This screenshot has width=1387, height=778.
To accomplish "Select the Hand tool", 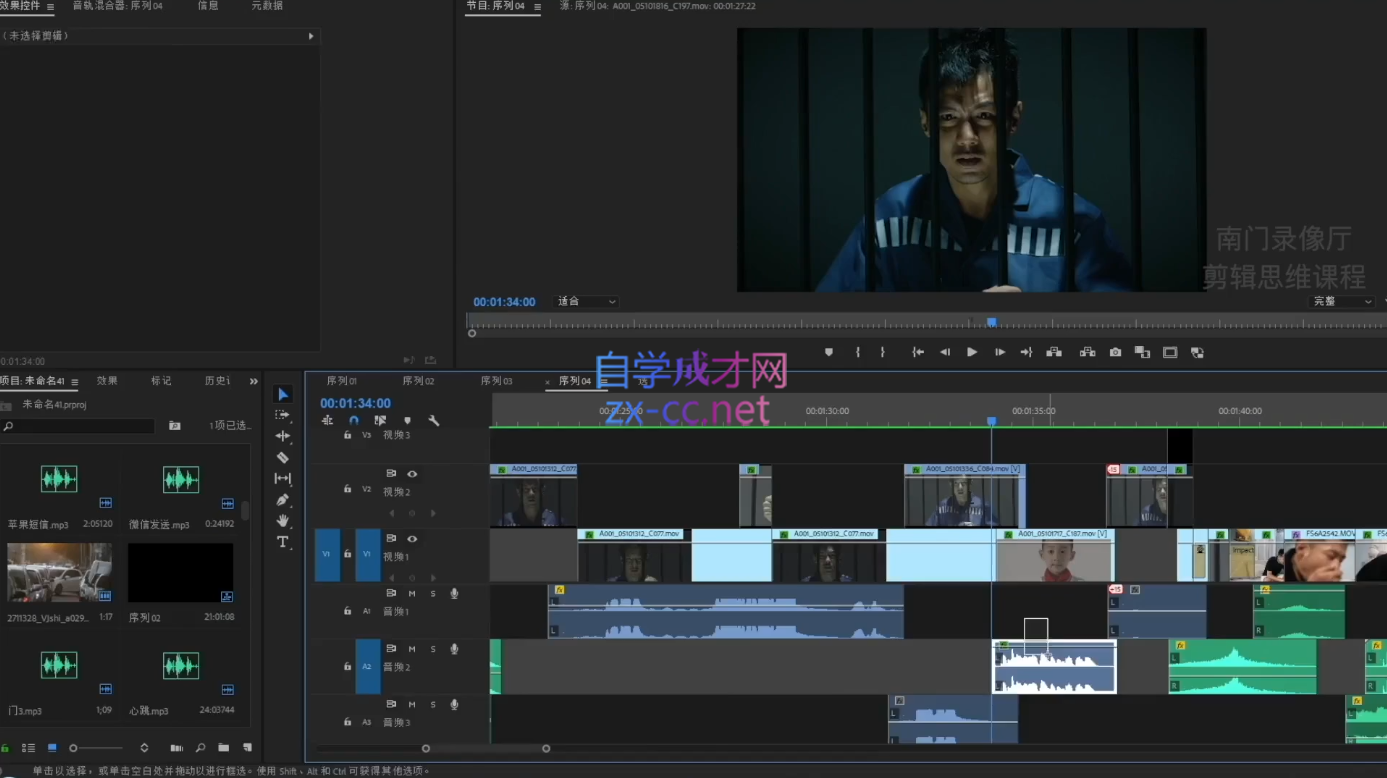I will (x=283, y=520).
